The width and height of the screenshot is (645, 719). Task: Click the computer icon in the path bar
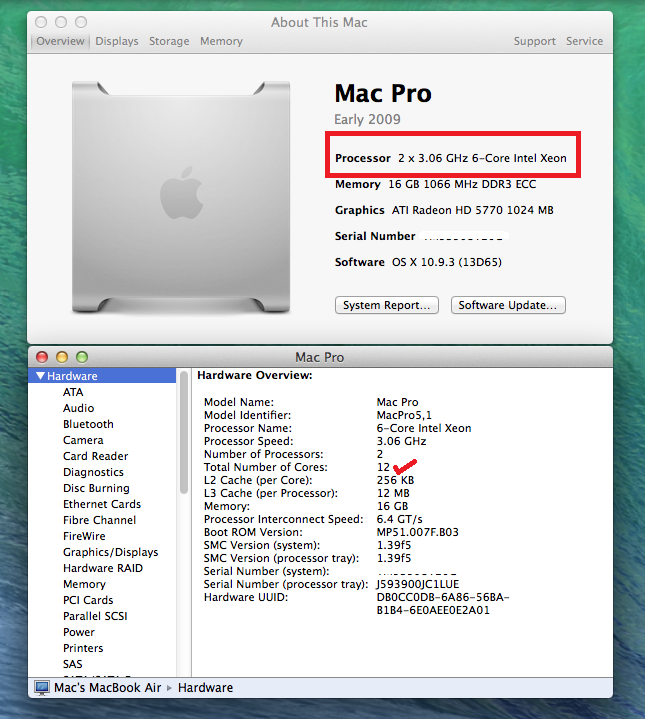tap(42, 687)
